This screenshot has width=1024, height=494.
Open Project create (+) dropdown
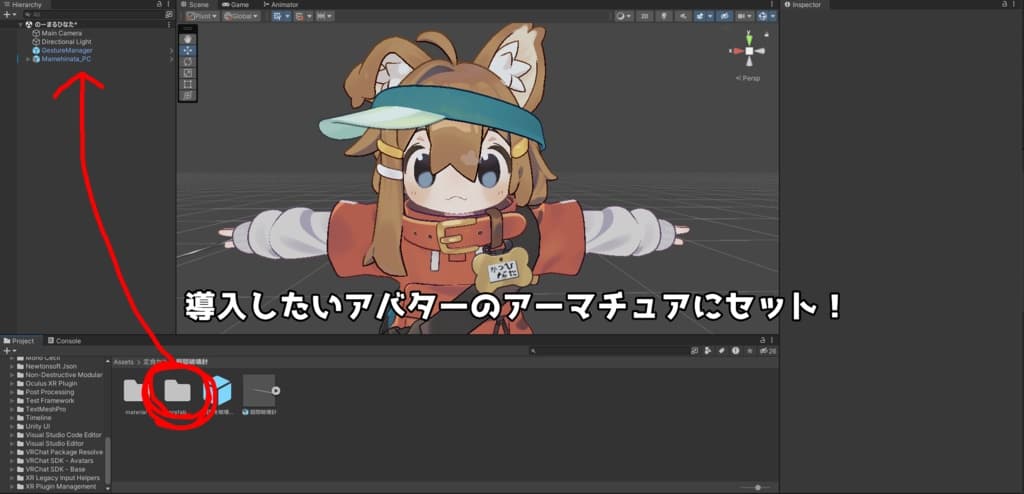click(9, 351)
